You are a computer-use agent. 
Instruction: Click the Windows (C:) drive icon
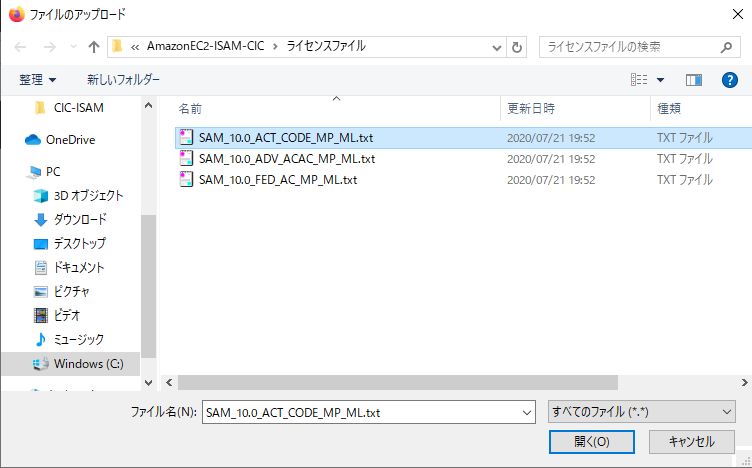(41, 364)
